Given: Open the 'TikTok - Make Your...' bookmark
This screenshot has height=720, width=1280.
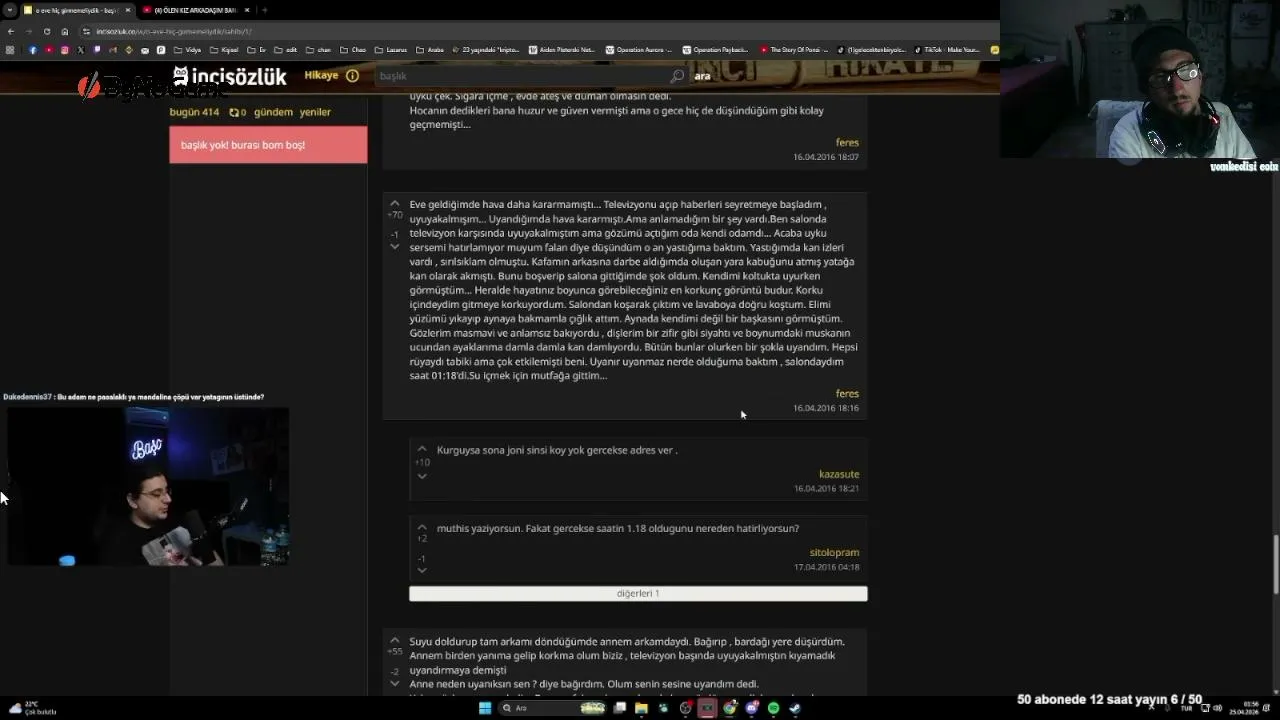Looking at the screenshot, I should pyautogui.click(x=946, y=50).
